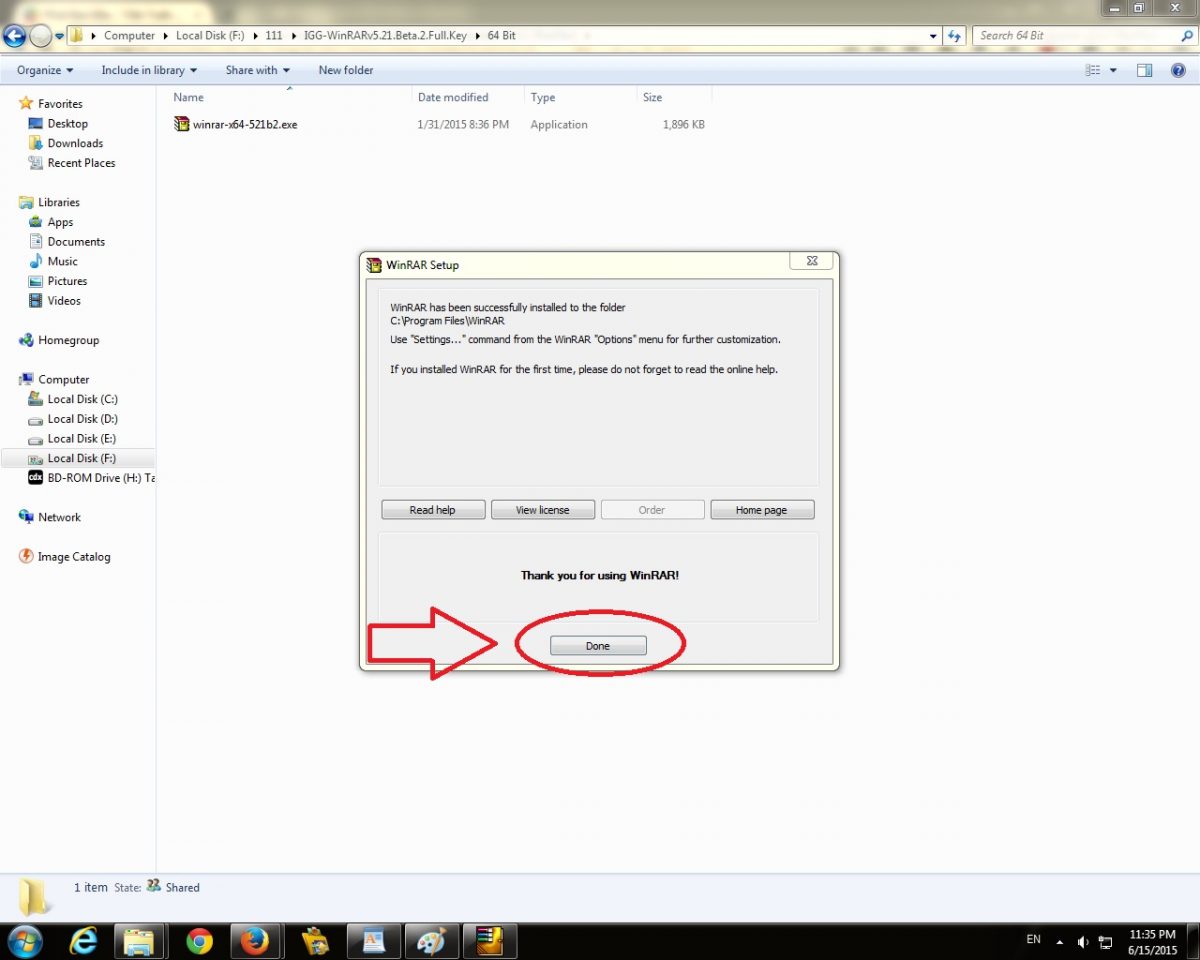Click the Back navigation arrow in Explorer
The width and height of the screenshot is (1200, 960).
click(x=15, y=37)
